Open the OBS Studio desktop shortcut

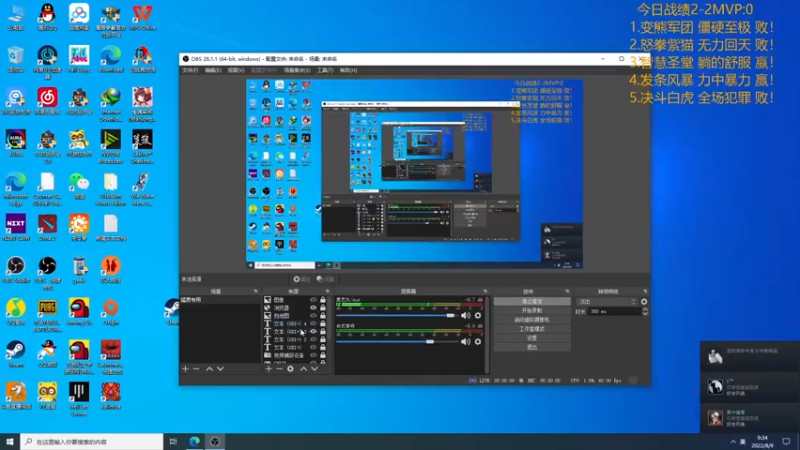[x=16, y=270]
